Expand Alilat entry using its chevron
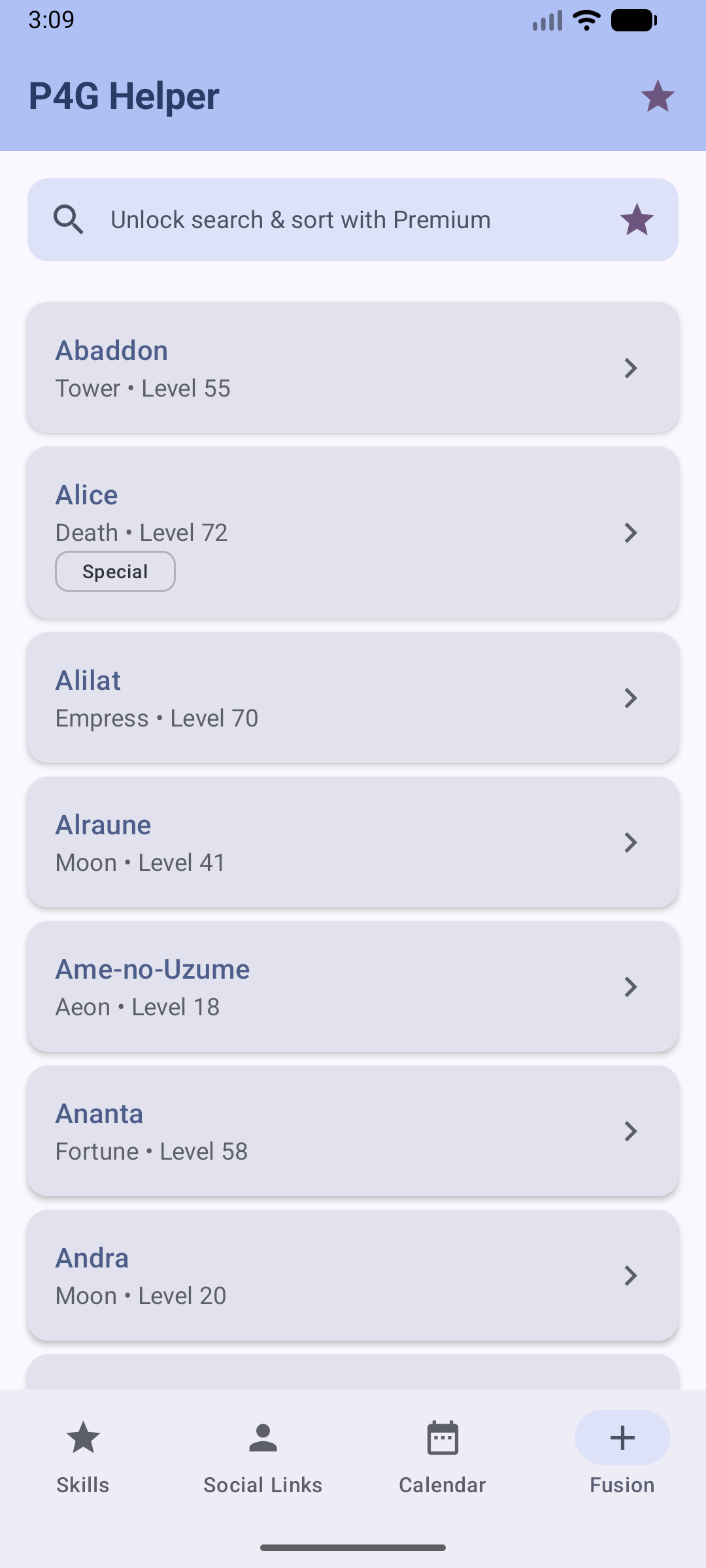The height and width of the screenshot is (1568, 706). point(630,698)
